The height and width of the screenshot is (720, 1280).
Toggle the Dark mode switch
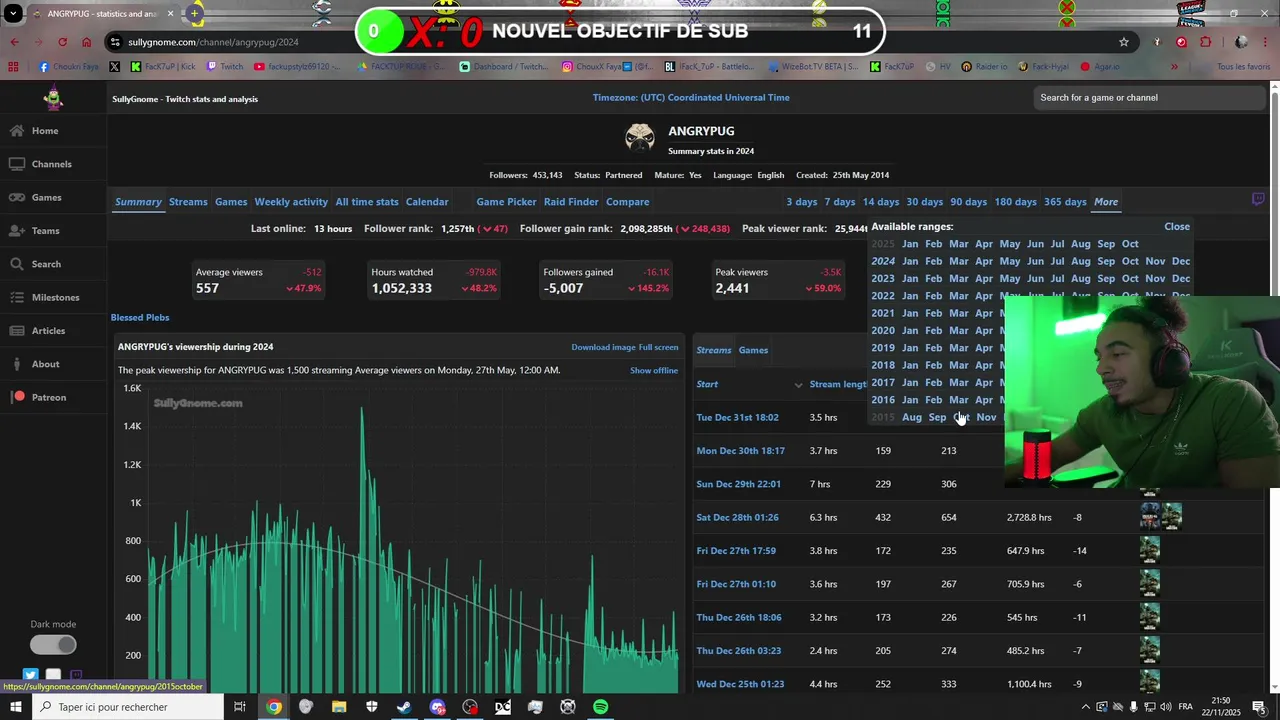tap(53, 645)
